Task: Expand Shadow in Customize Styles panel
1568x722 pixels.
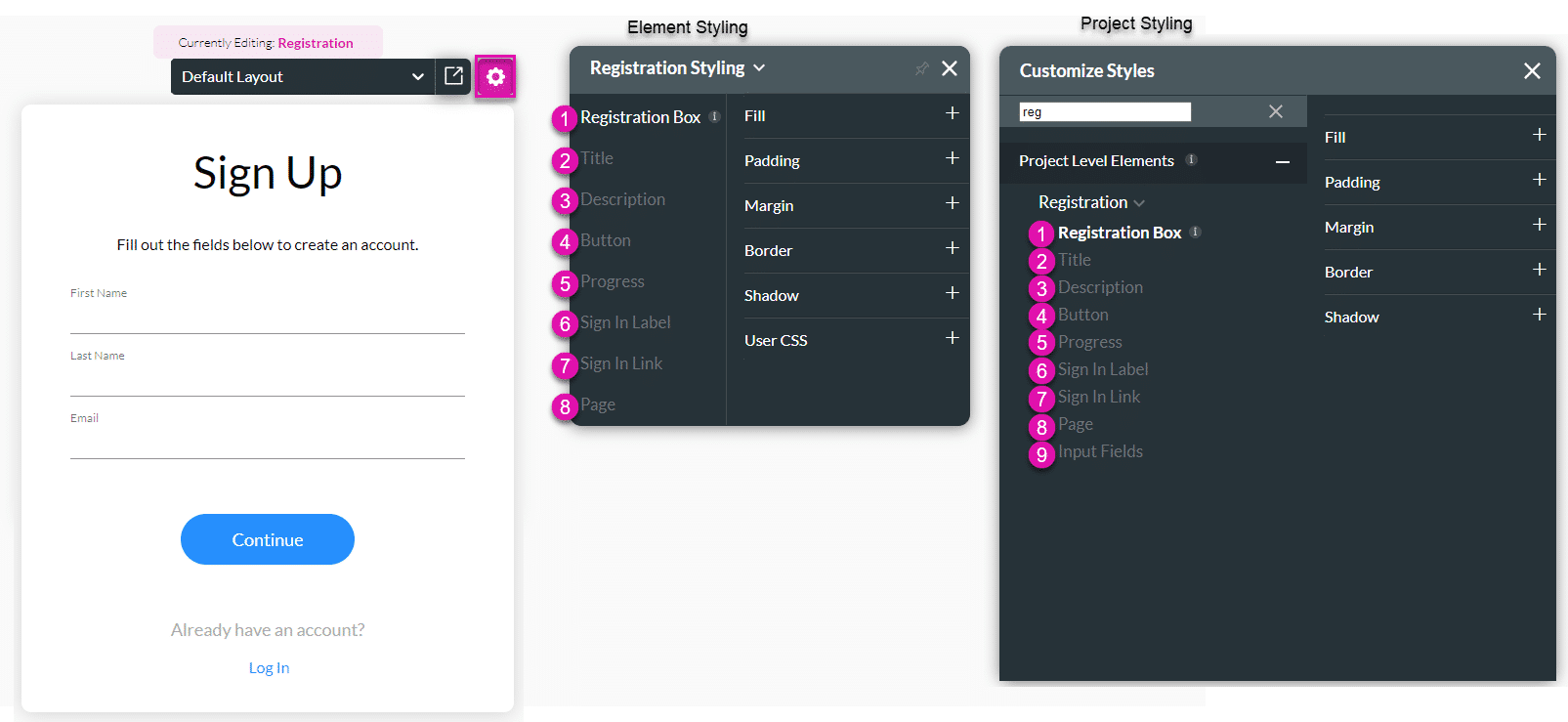Action: point(1539,316)
